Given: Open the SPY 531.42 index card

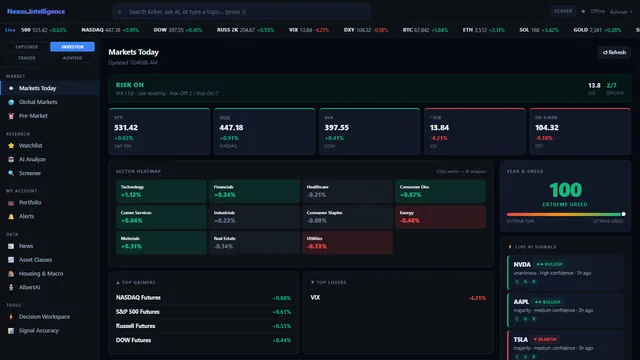Looking at the screenshot, I should [x=159, y=131].
